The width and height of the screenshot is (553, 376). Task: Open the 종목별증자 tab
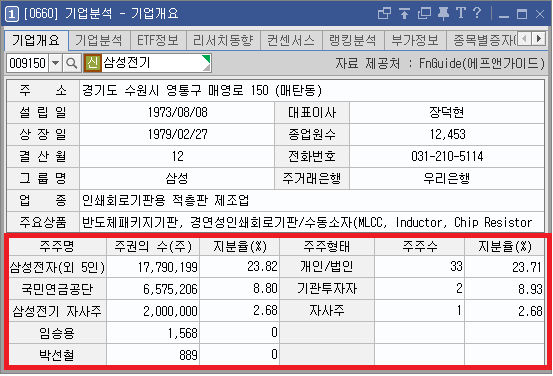[x=482, y=40]
